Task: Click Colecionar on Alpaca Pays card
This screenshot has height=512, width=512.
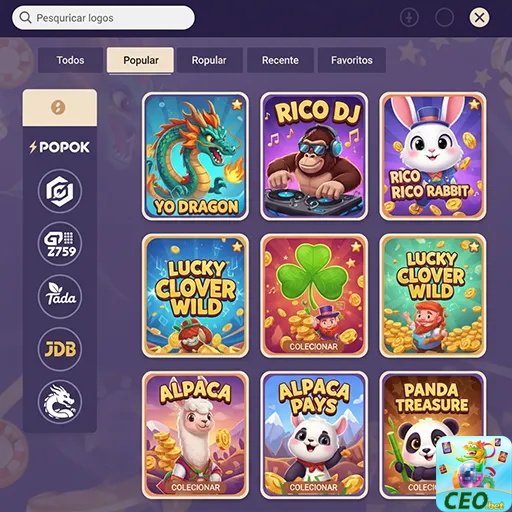Action: coord(313,487)
